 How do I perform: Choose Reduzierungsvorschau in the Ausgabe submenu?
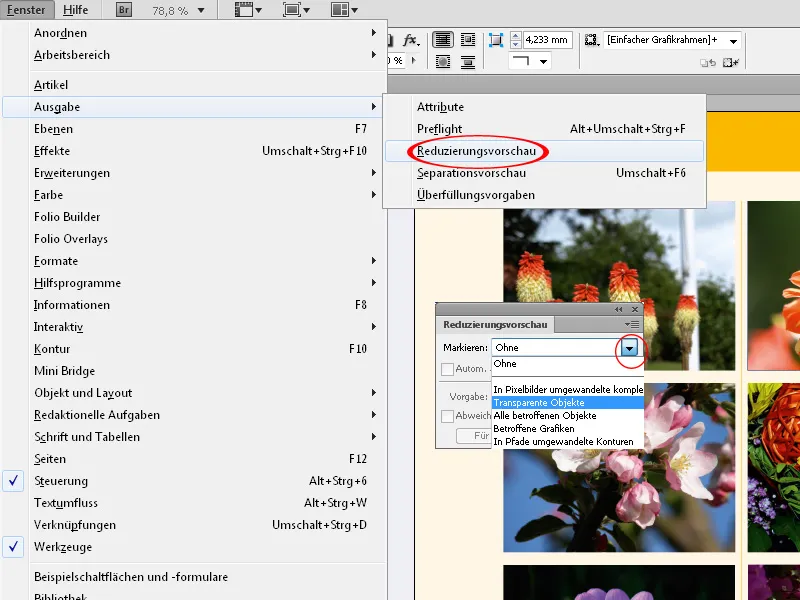[x=544, y=151]
